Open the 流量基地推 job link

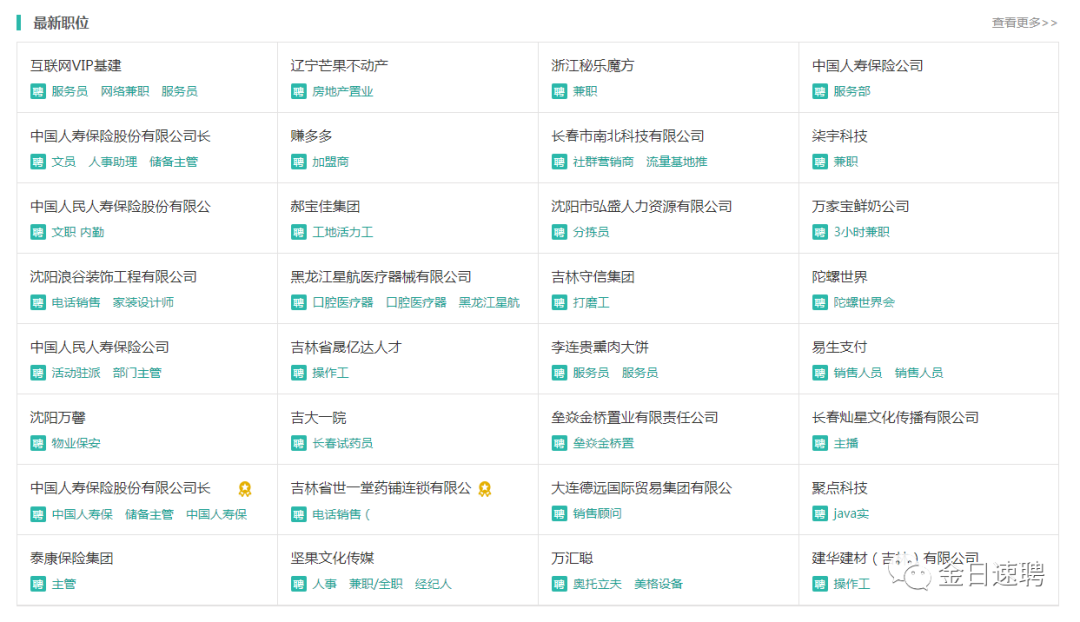tap(676, 162)
